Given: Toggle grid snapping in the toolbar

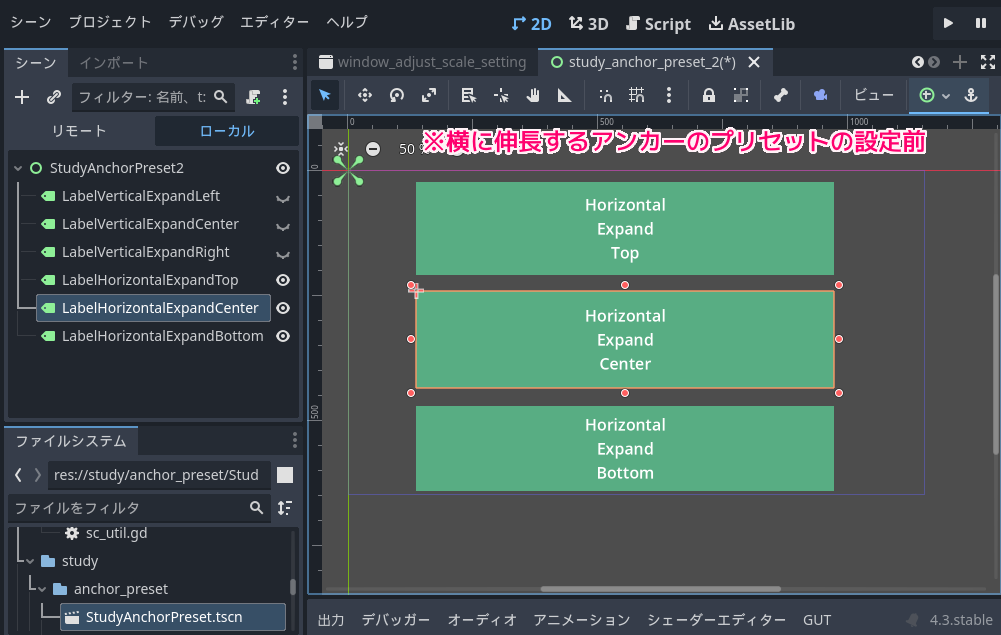Looking at the screenshot, I should [x=639, y=95].
